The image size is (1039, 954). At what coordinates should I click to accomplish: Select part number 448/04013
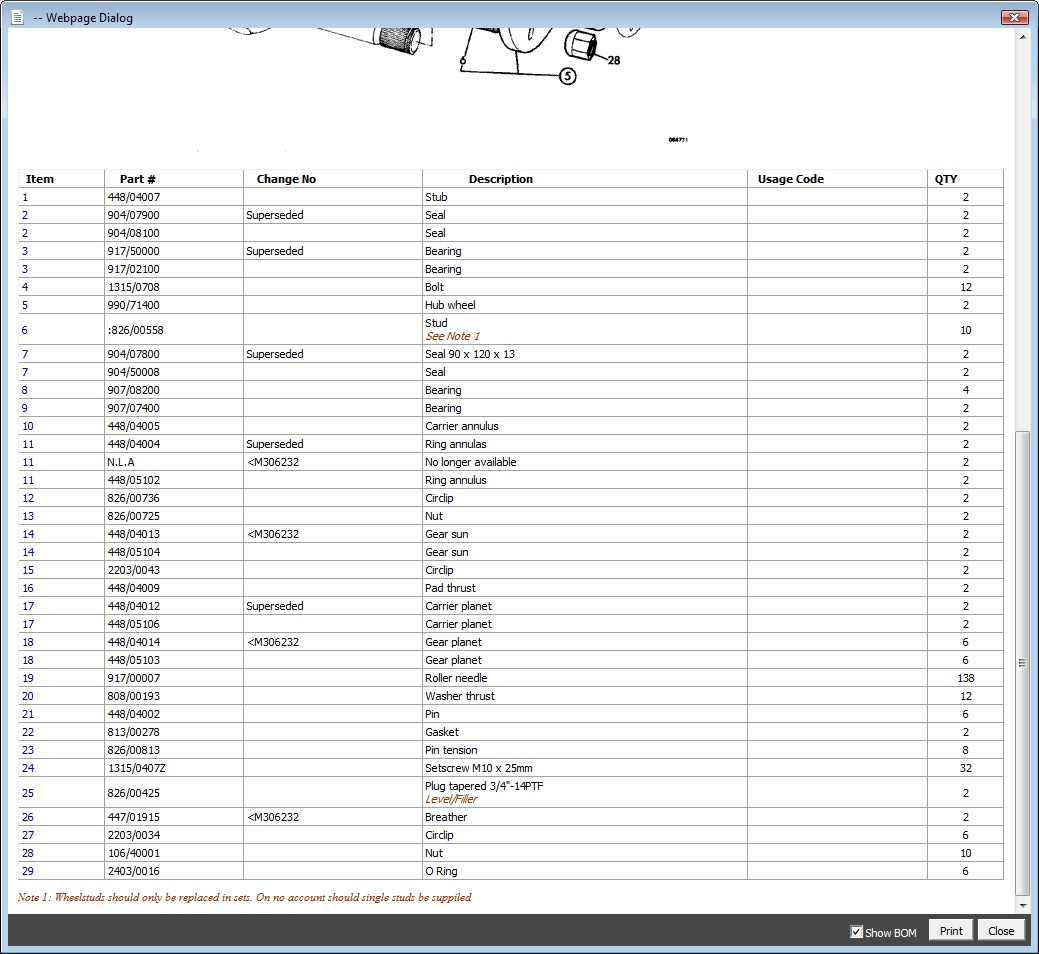tap(133, 534)
